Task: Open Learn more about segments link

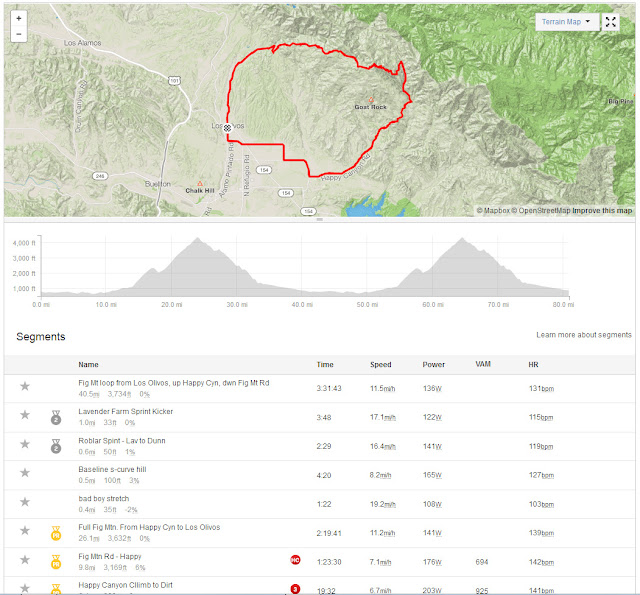Action: point(583,335)
